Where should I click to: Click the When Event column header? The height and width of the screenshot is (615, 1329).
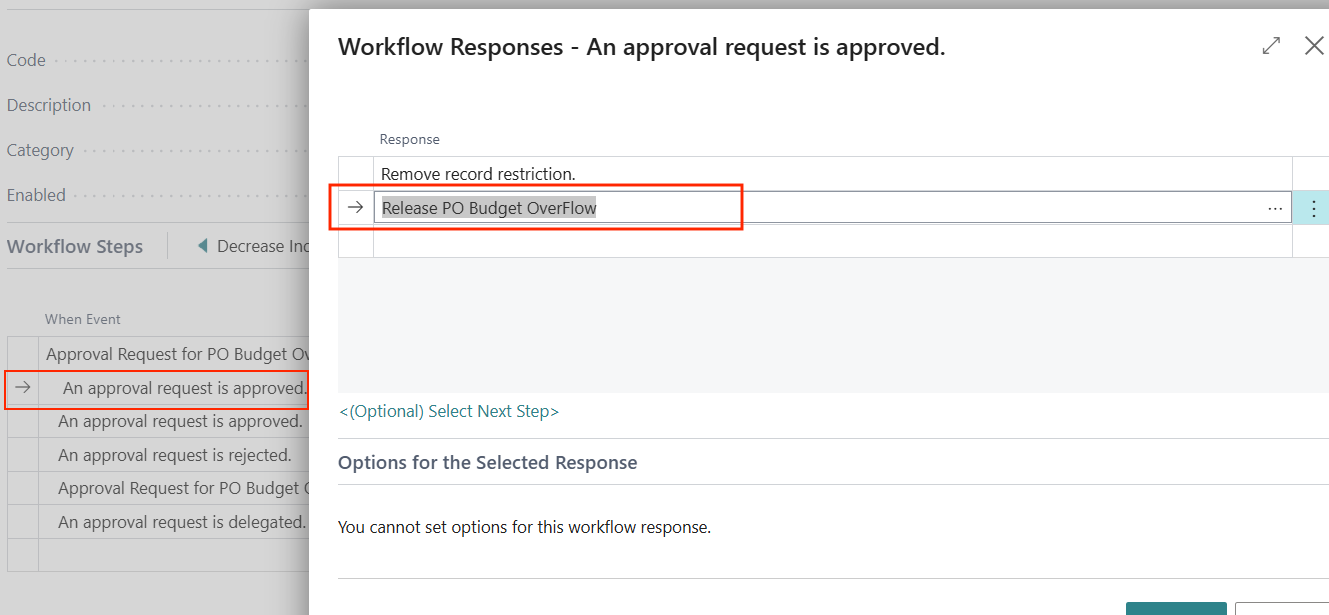pyautogui.click(x=82, y=319)
